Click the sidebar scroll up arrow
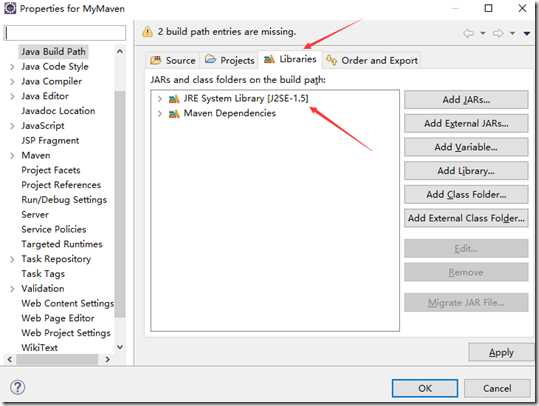The image size is (539, 406). point(120,51)
